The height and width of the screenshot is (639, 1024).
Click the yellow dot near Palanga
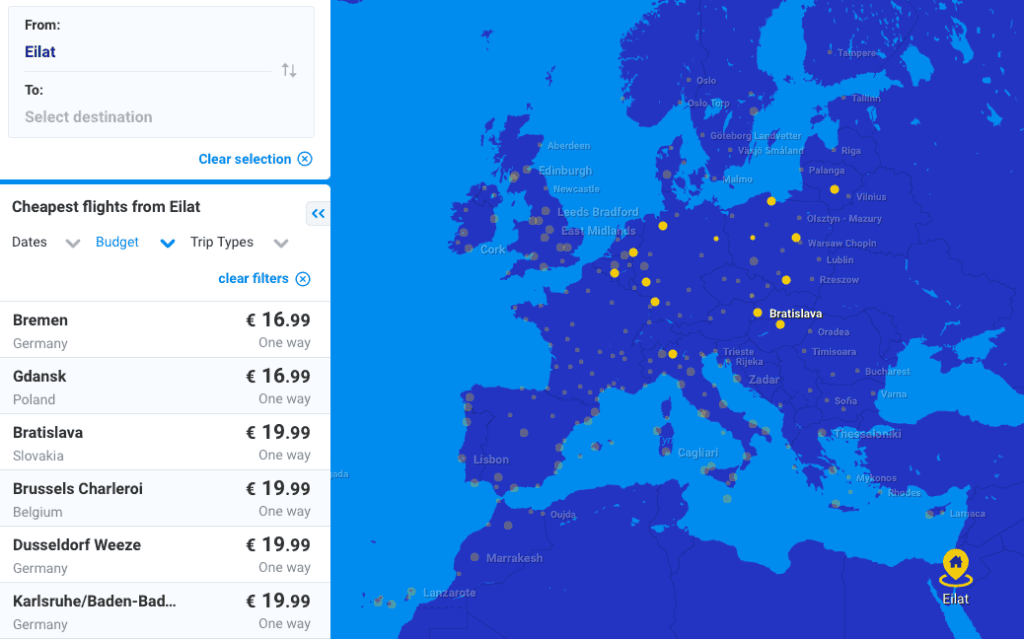click(x=835, y=189)
